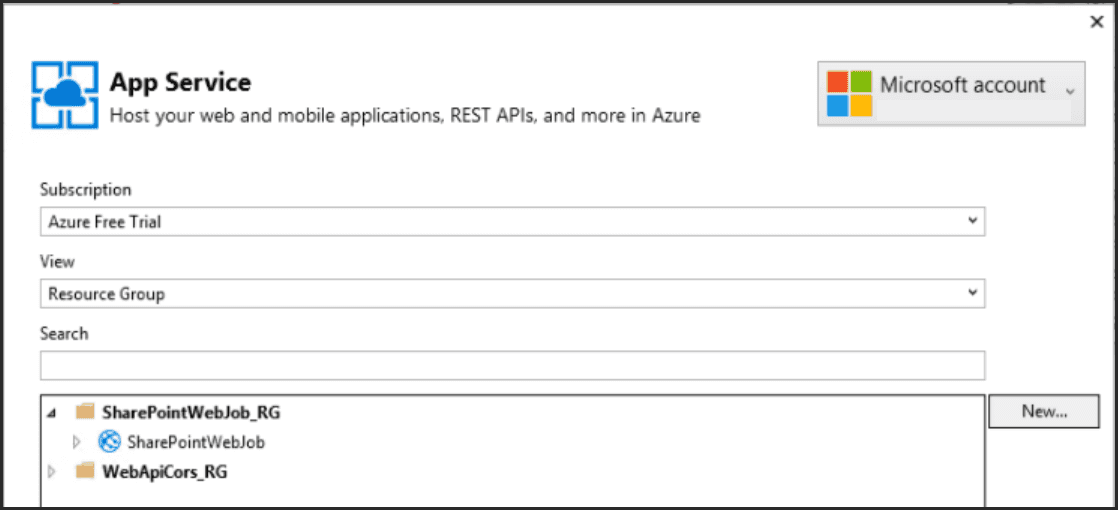Select the SharePointWebJob app service
1118x510 pixels.
click(196, 442)
